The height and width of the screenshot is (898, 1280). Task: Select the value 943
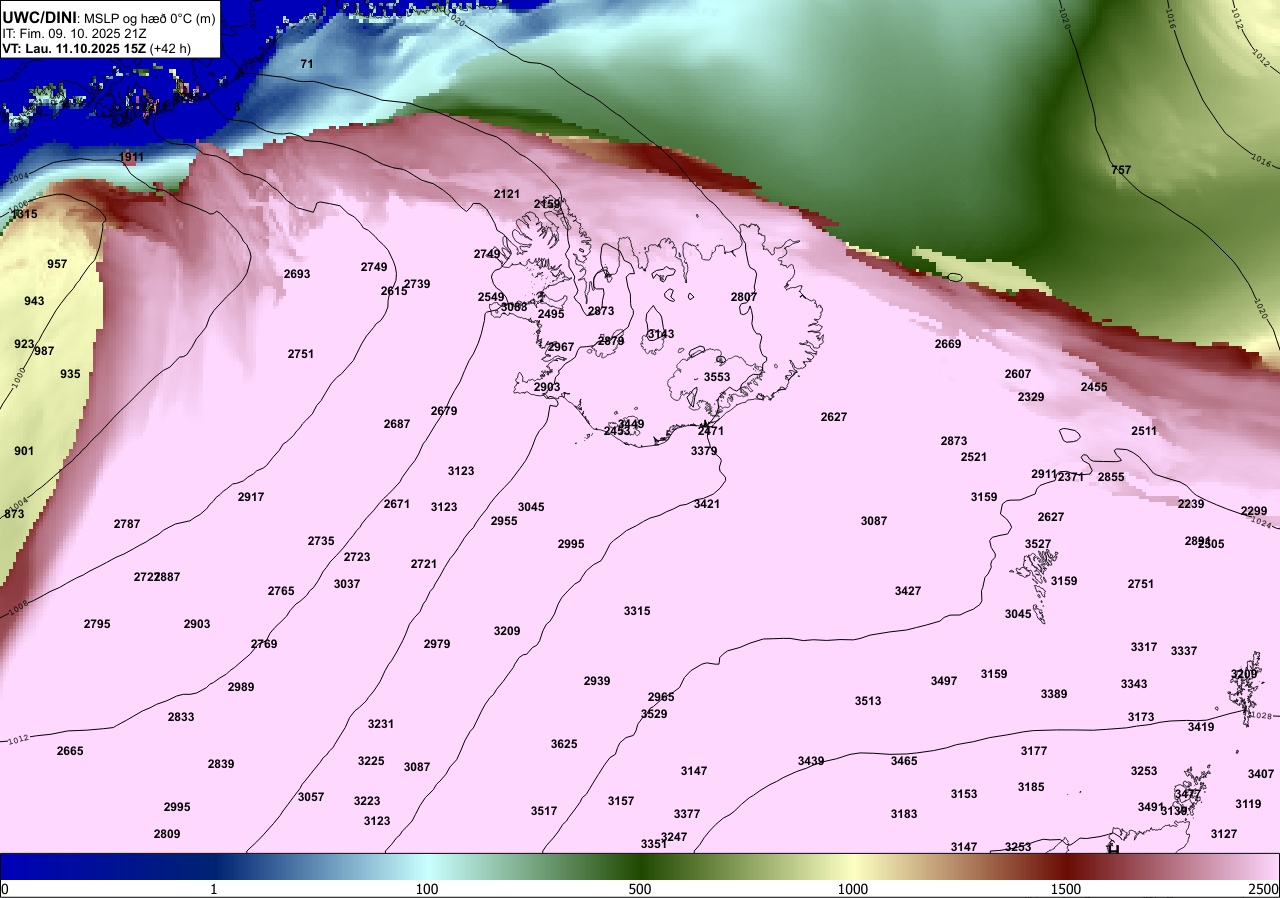[x=34, y=301]
